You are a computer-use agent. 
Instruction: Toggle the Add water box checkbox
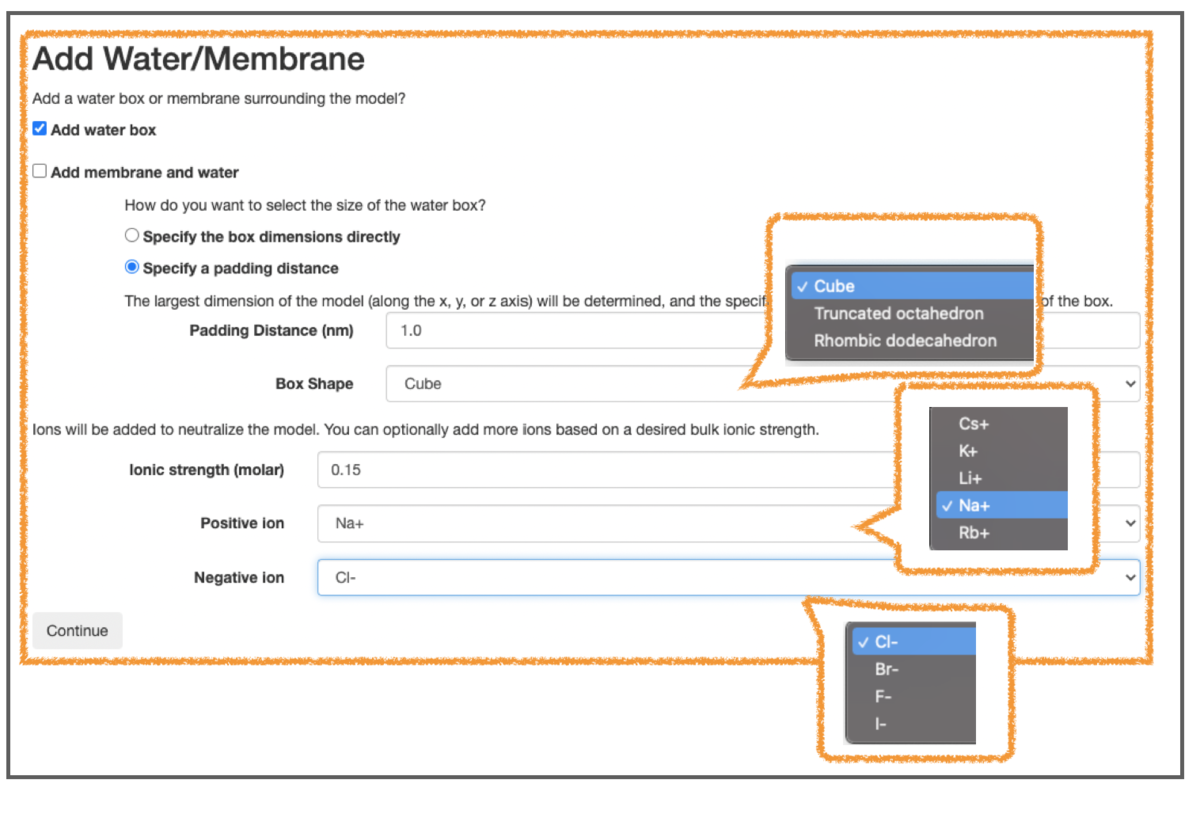40,129
